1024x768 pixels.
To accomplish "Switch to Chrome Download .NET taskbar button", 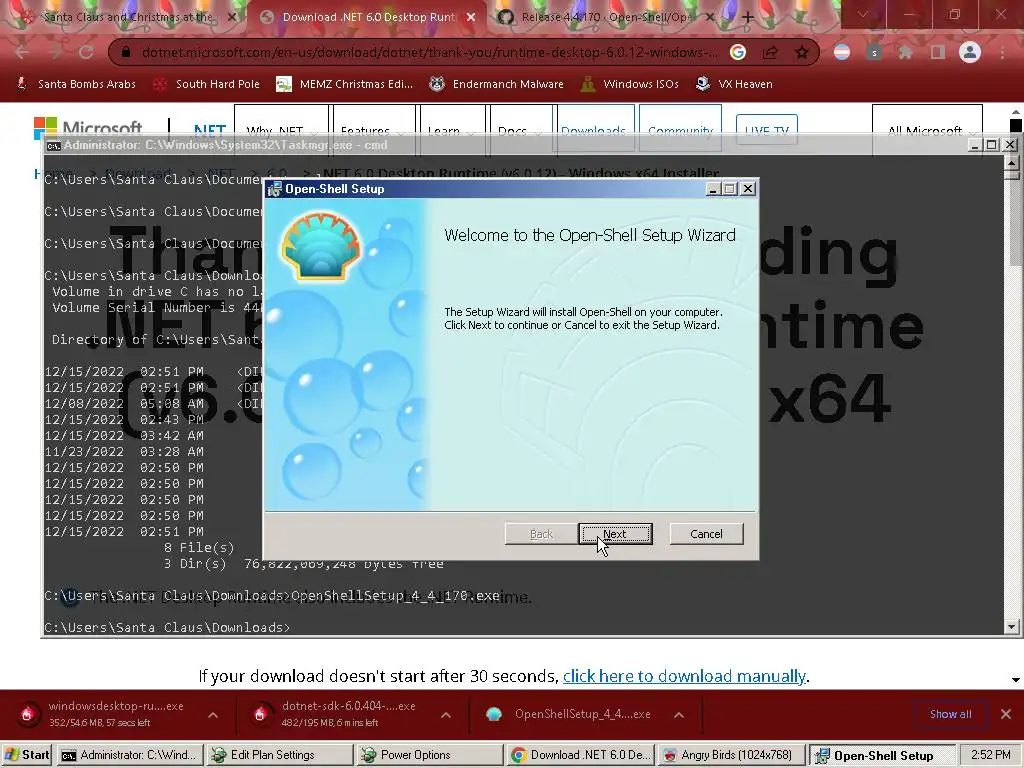I will 581,755.
